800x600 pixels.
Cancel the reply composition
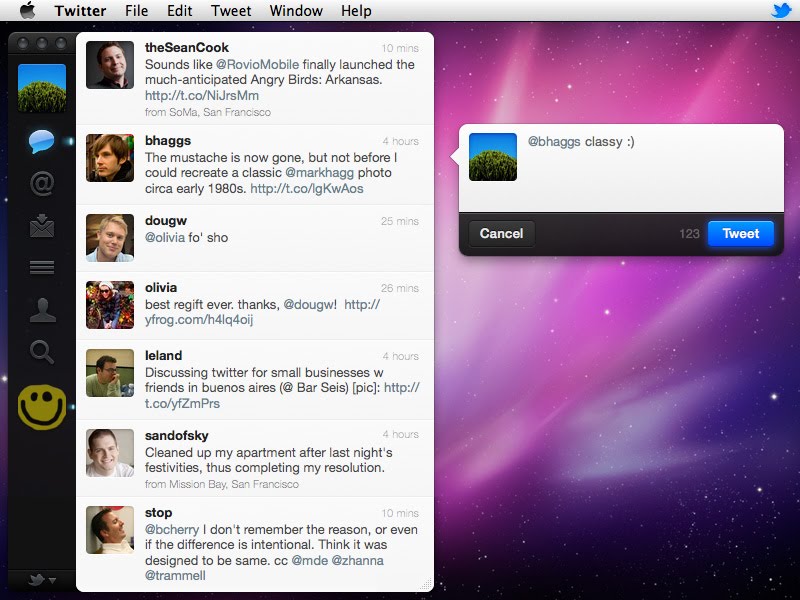click(502, 234)
